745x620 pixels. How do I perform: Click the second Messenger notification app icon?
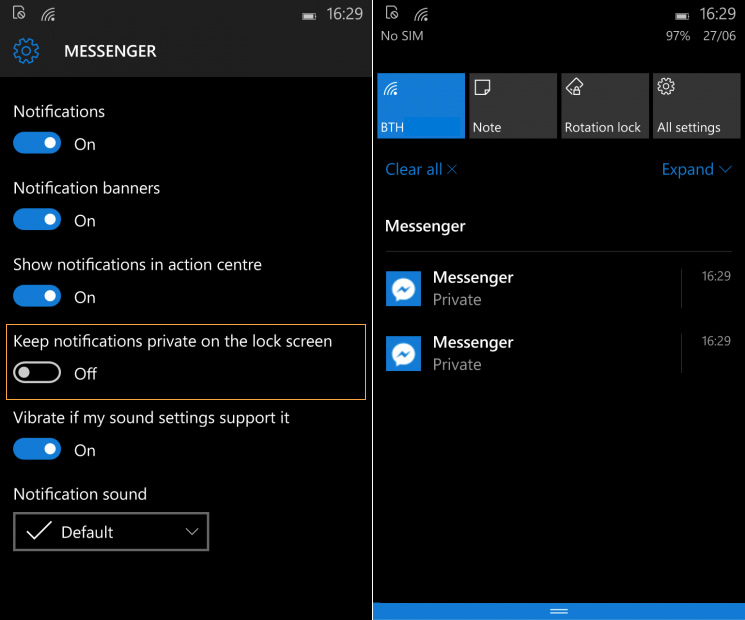403,353
